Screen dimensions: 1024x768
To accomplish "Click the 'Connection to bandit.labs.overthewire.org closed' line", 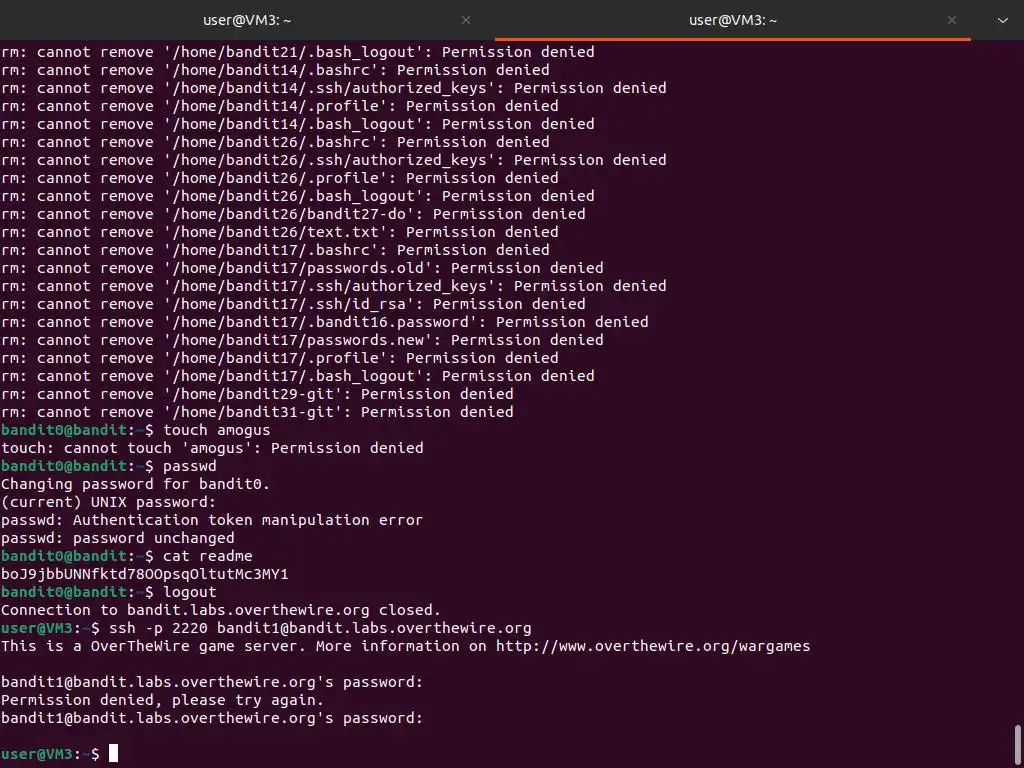I will [220, 610].
